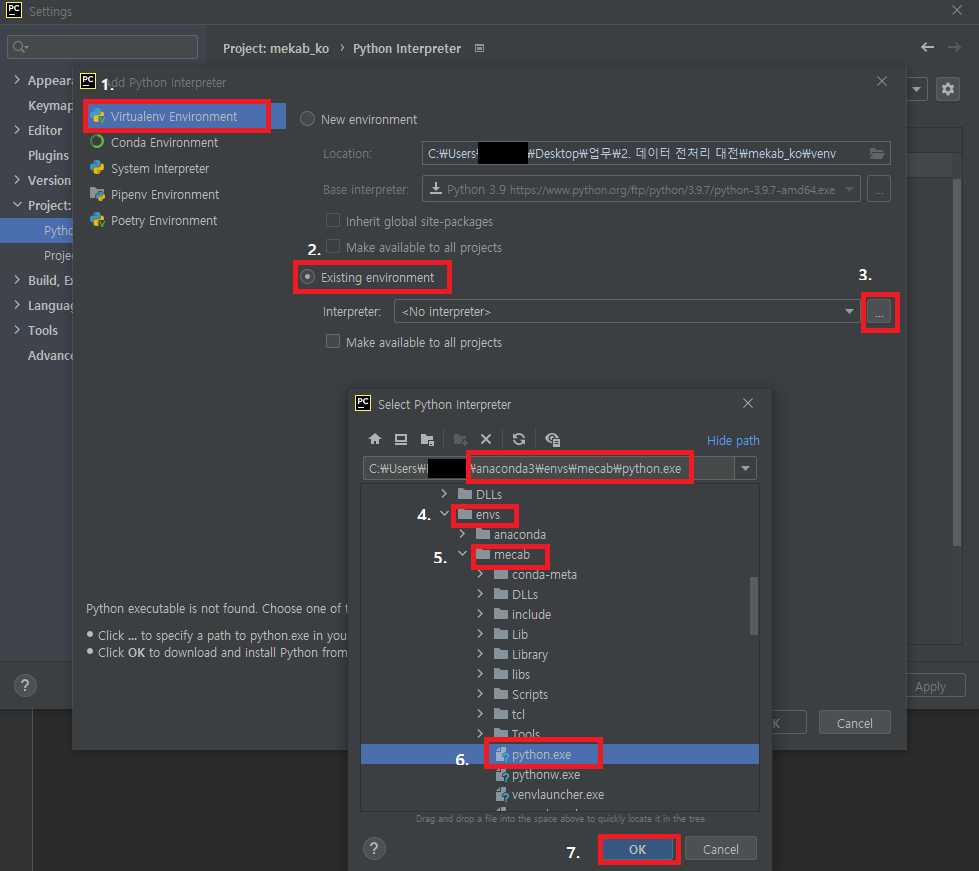
Task: Click Python Interpreter breadcrumb
Action: (x=407, y=49)
